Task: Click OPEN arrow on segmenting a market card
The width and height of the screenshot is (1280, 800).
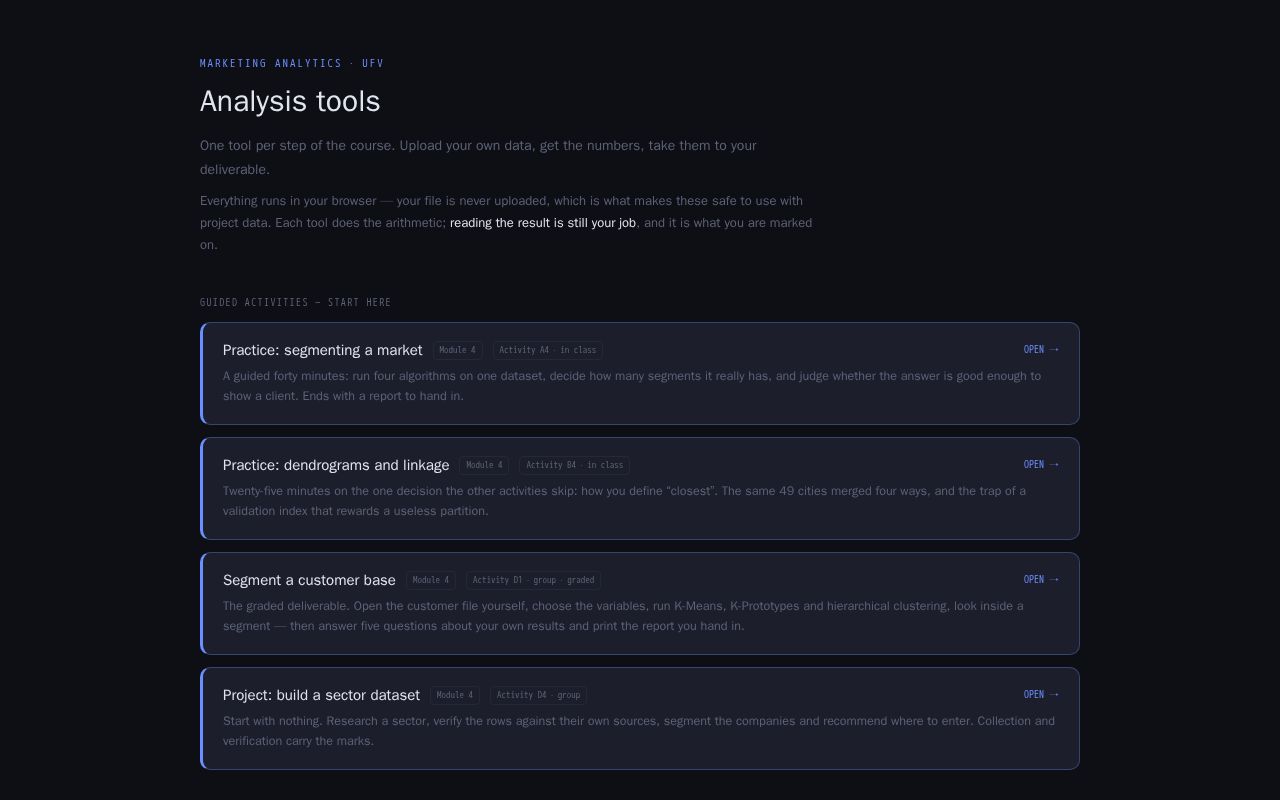Action: (x=1041, y=350)
